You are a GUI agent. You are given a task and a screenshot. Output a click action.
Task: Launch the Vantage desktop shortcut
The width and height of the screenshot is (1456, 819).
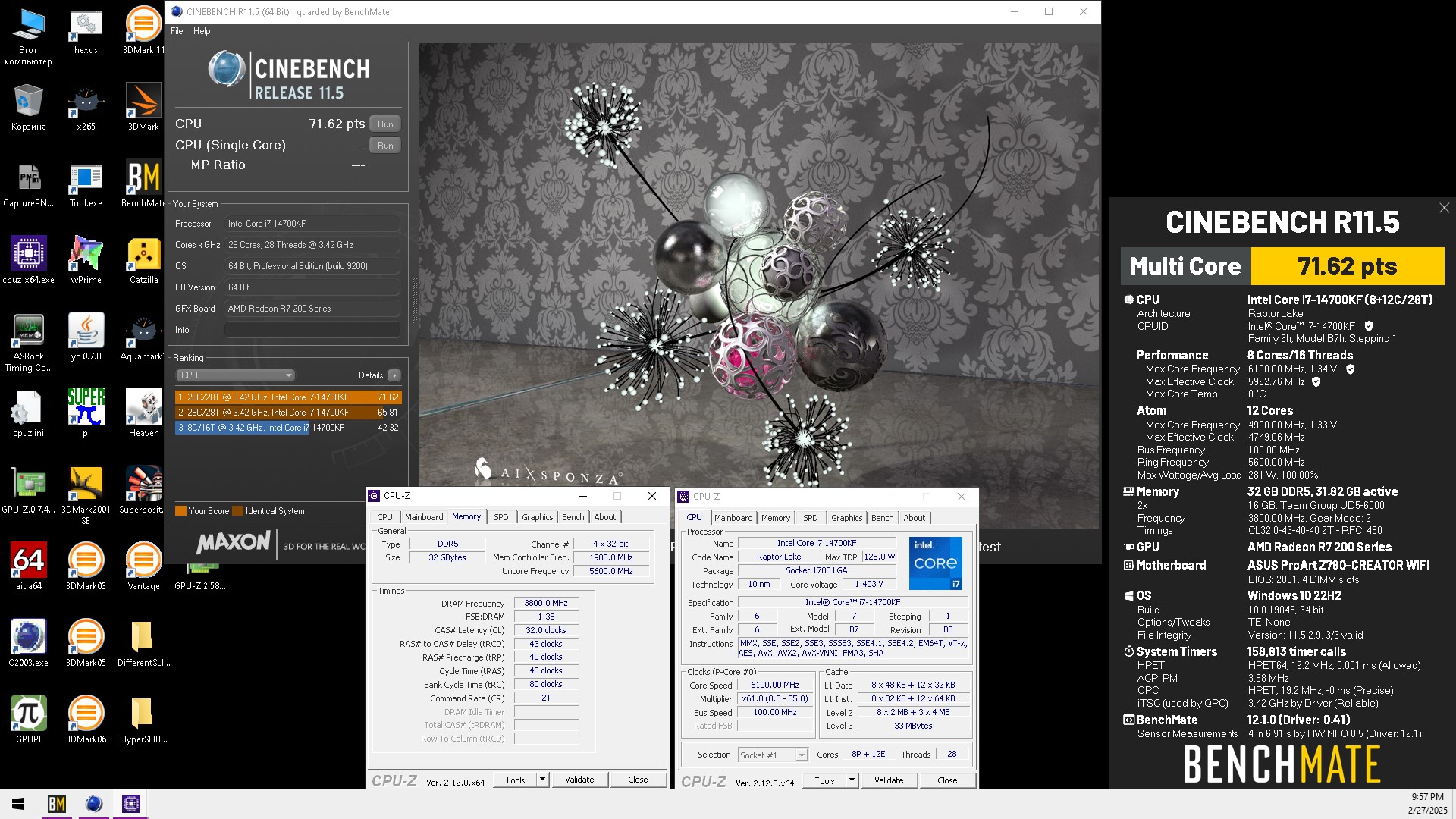click(x=143, y=567)
